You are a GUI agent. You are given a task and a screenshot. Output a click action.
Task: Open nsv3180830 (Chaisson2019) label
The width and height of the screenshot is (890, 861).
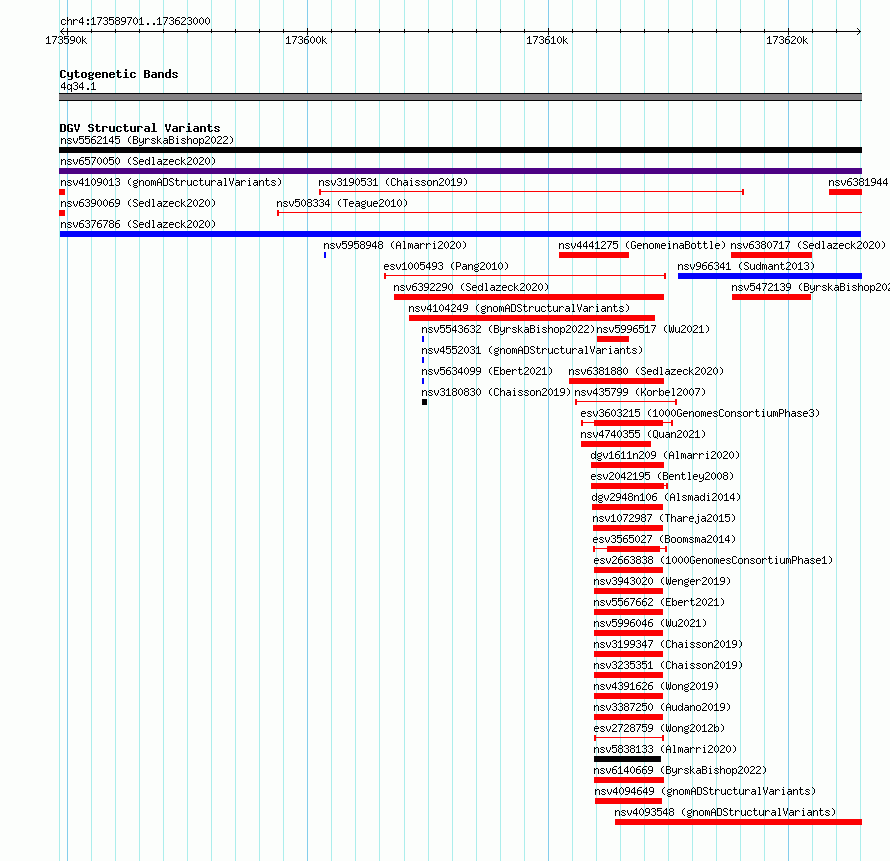496,392
